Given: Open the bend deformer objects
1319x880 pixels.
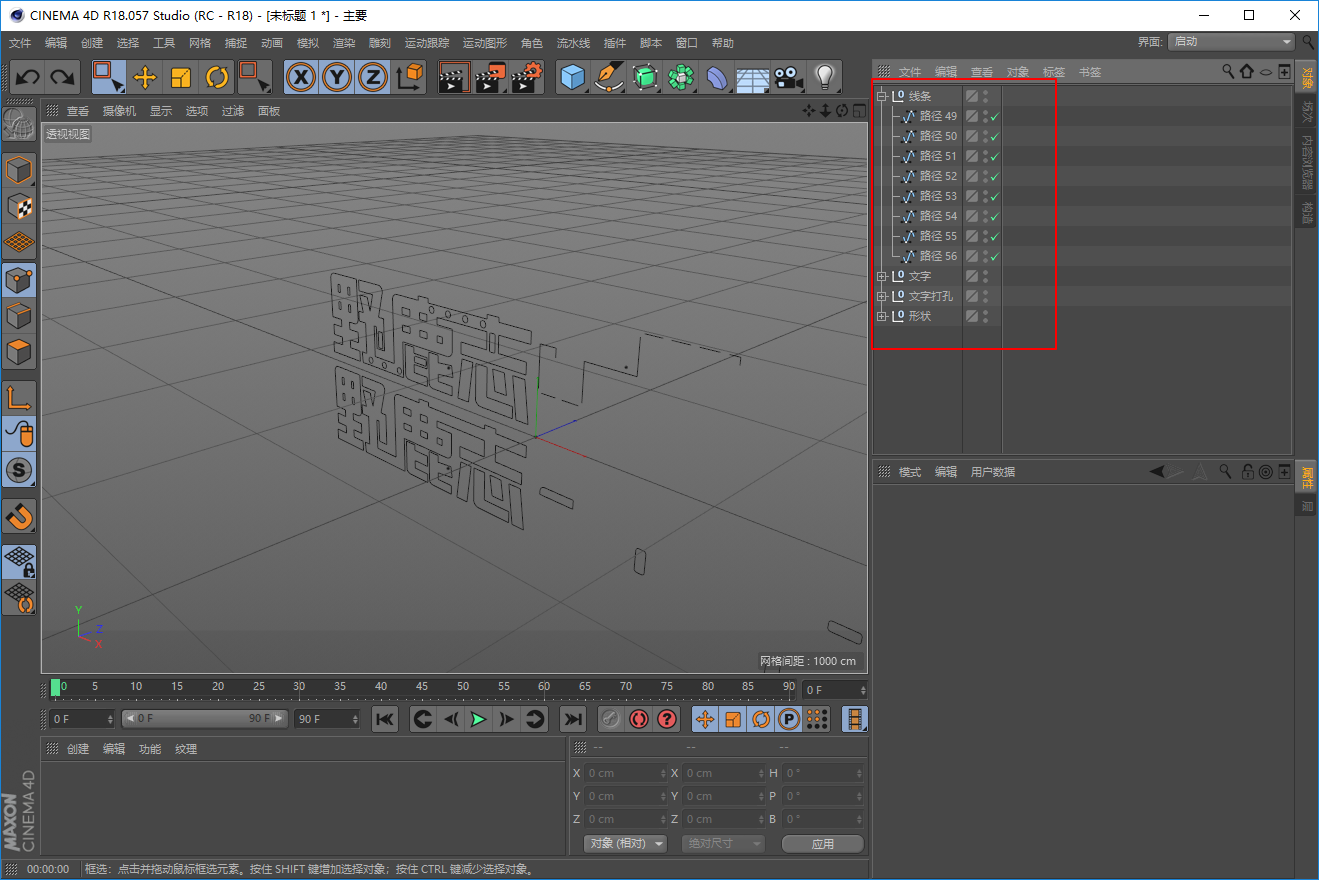Looking at the screenshot, I should (717, 77).
